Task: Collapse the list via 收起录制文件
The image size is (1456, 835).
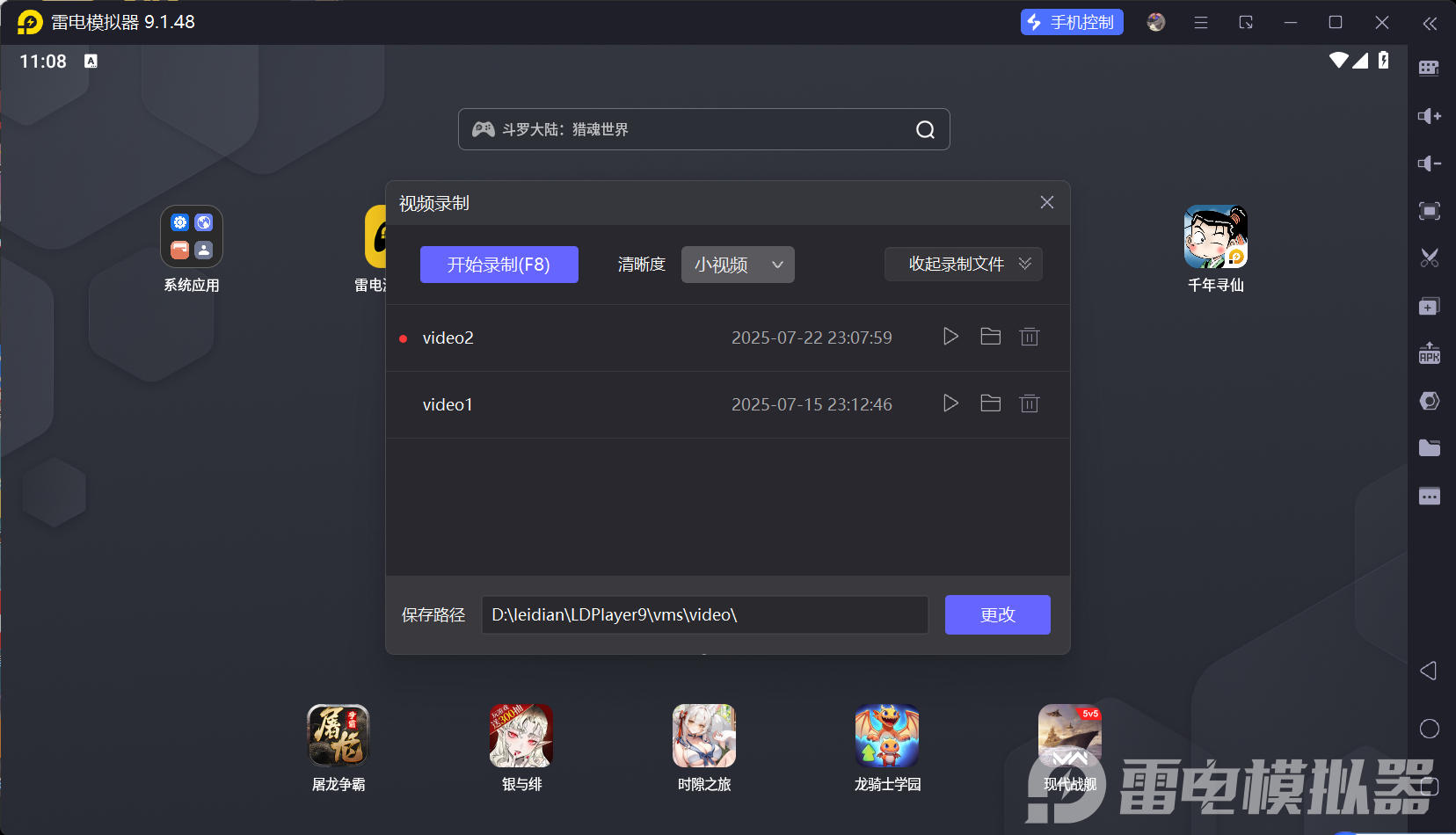Action: coord(963,264)
